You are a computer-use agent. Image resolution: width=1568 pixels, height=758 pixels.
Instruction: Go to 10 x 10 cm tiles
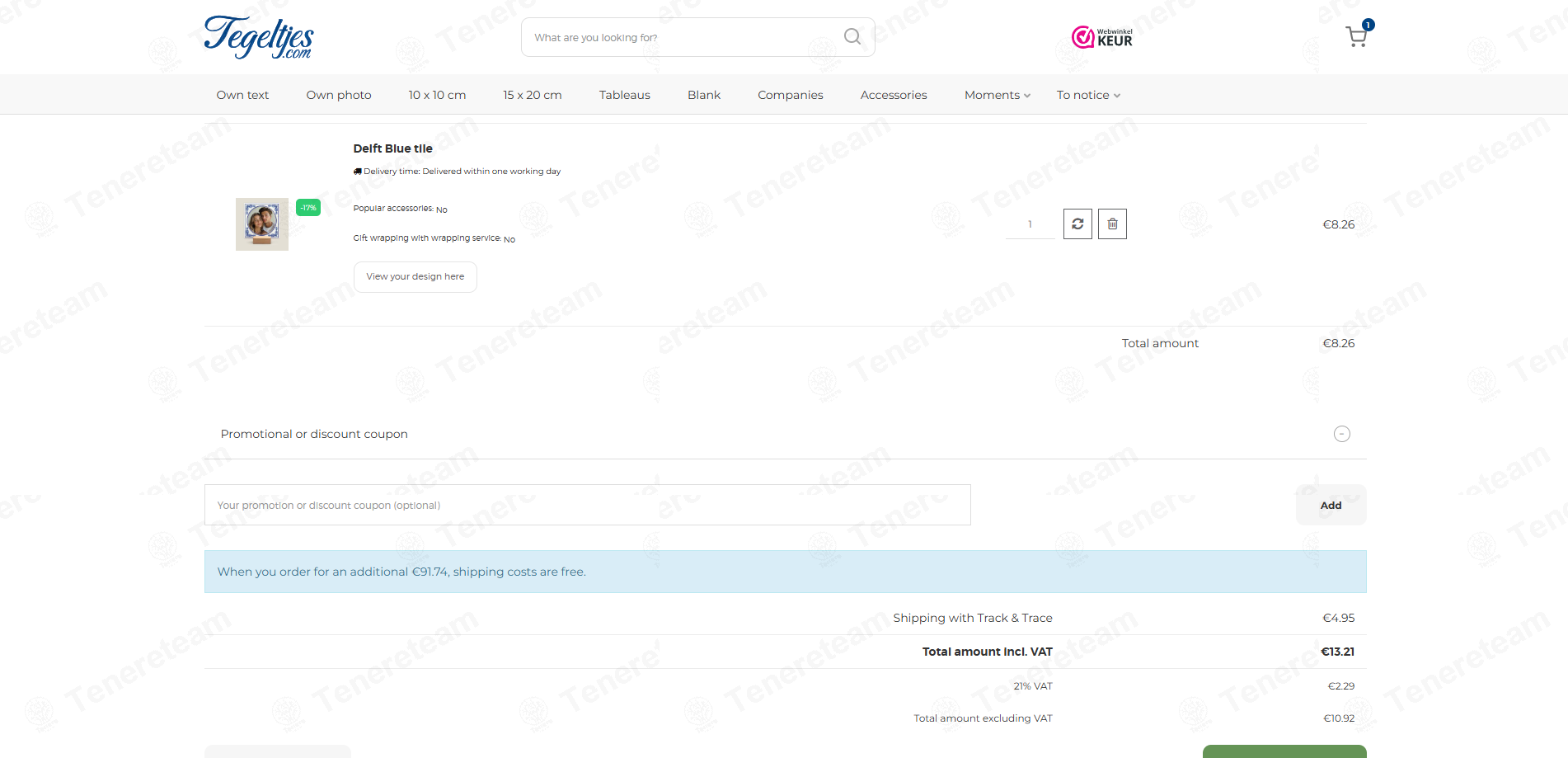[x=437, y=95]
